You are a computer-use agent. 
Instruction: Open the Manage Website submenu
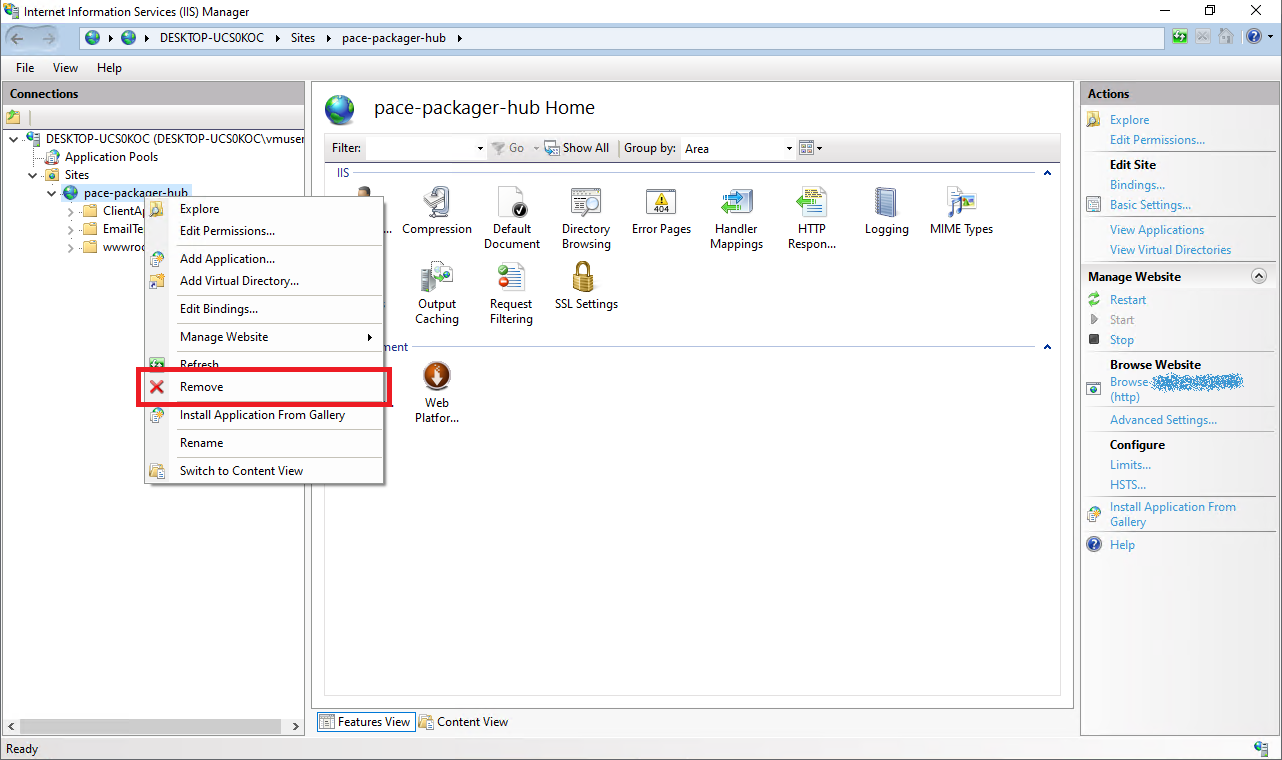tap(265, 337)
